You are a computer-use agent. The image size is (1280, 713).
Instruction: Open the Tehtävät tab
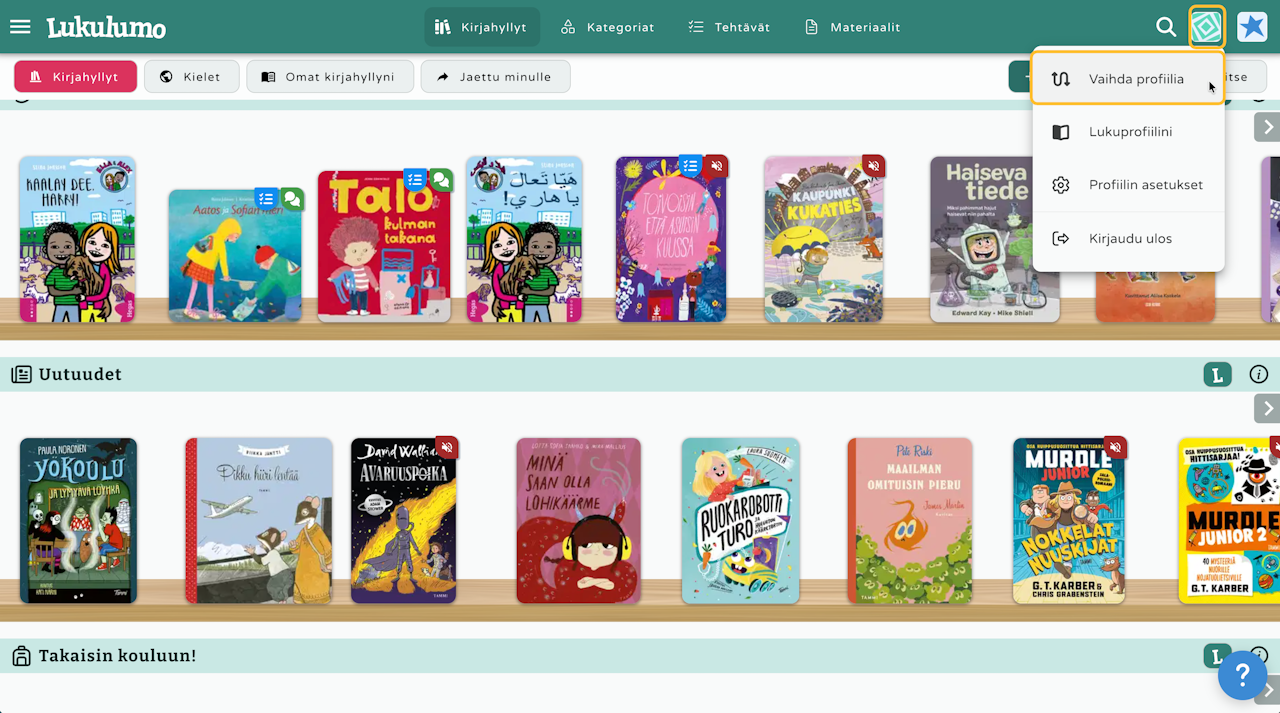click(730, 27)
